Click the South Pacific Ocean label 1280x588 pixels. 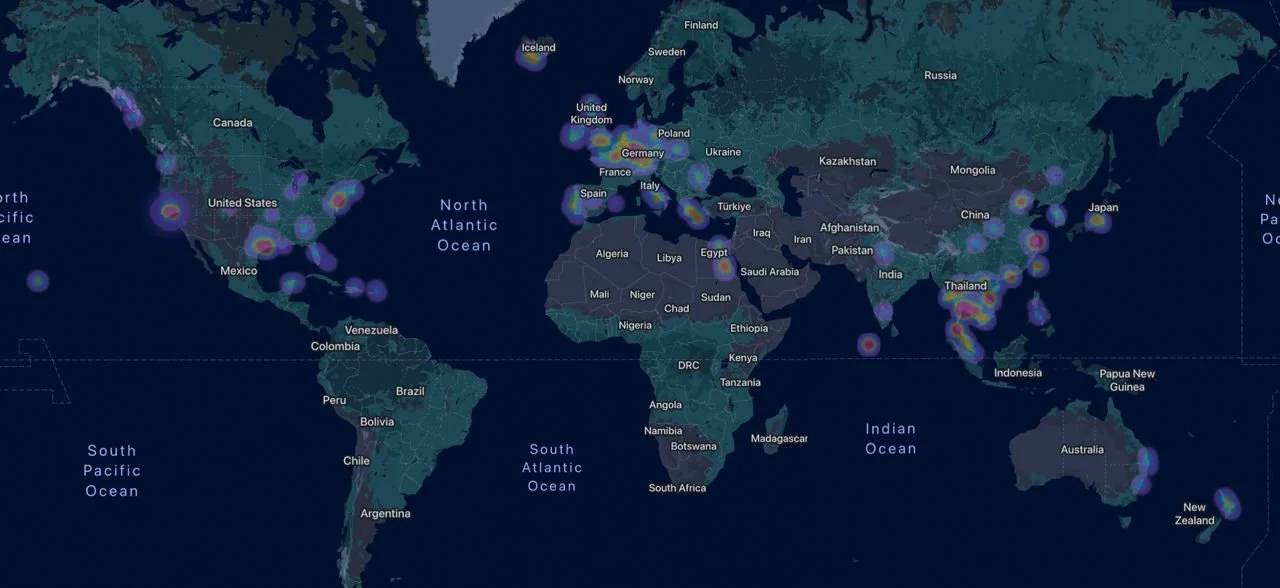[x=111, y=470]
